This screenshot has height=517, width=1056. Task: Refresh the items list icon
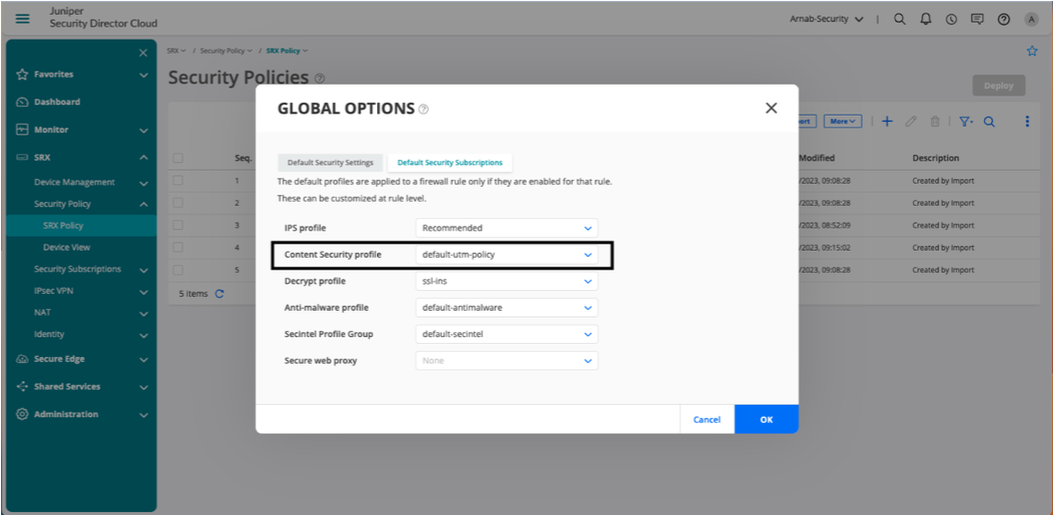[x=220, y=294]
